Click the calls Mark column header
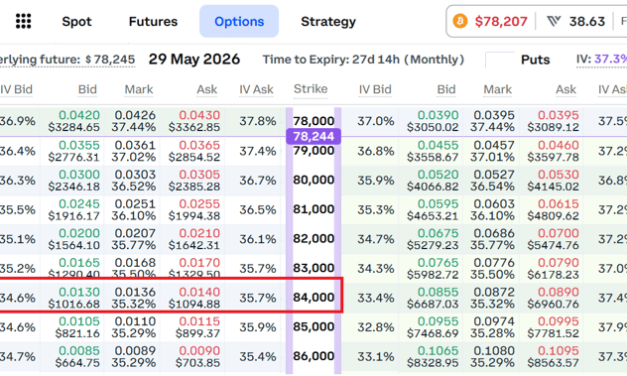The width and height of the screenshot is (627, 376). (x=139, y=89)
